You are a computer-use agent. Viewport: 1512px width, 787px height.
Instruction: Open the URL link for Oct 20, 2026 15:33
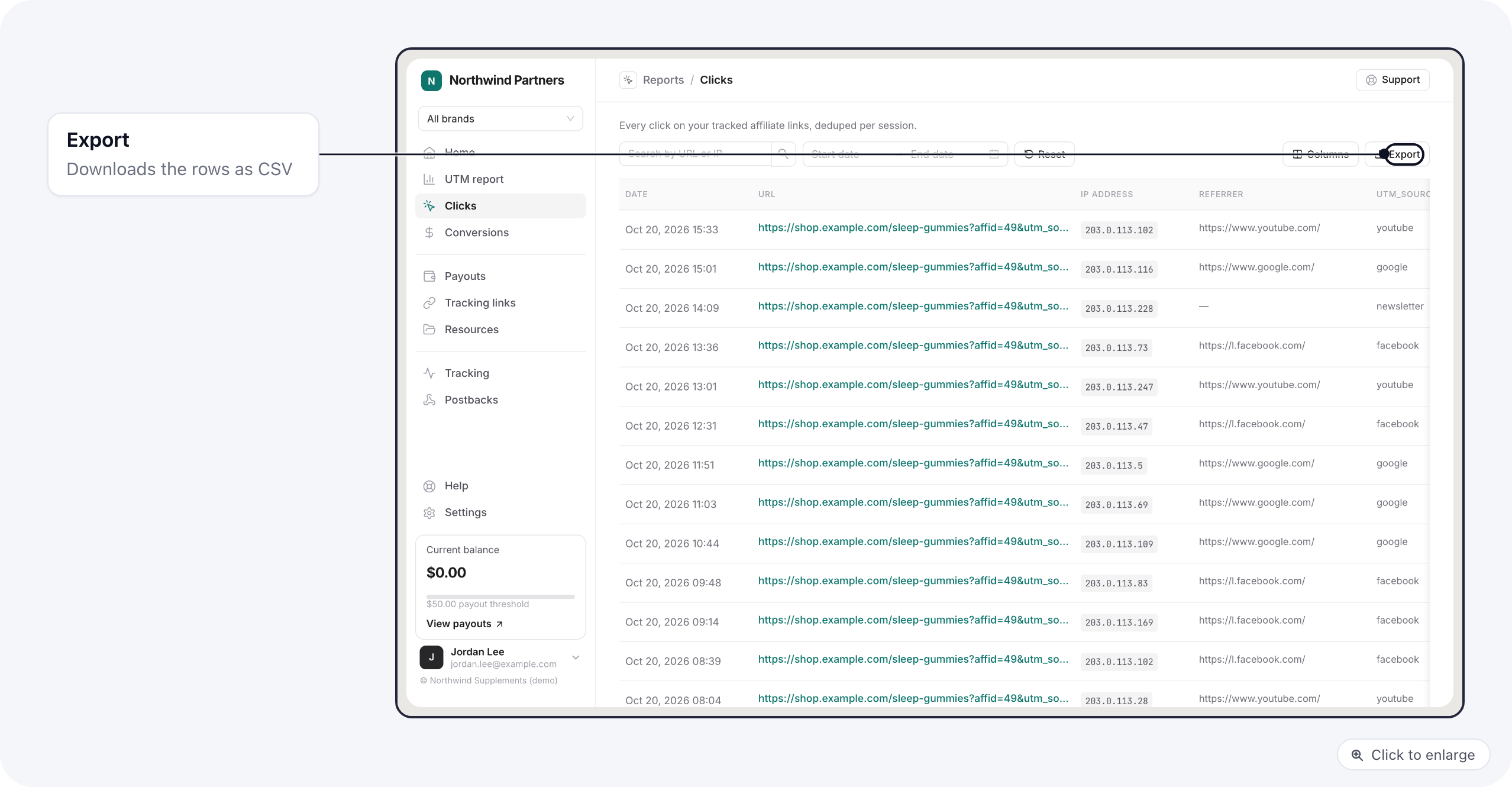[913, 228]
